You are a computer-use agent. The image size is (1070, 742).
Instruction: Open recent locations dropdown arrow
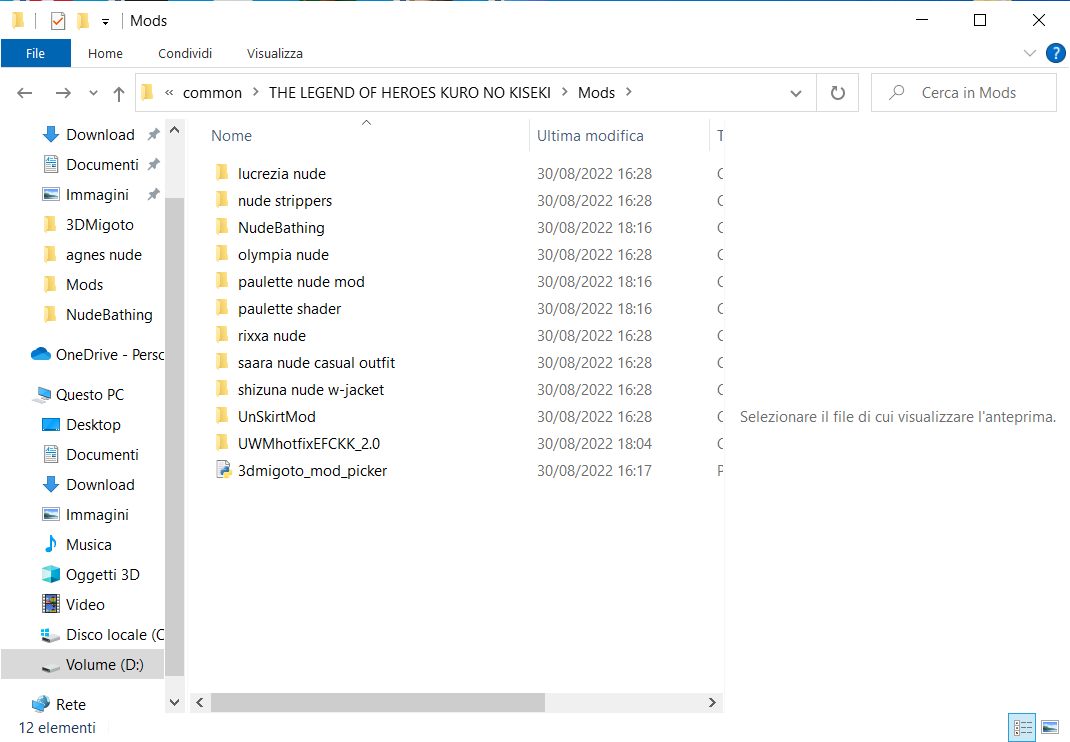pyautogui.click(x=93, y=94)
